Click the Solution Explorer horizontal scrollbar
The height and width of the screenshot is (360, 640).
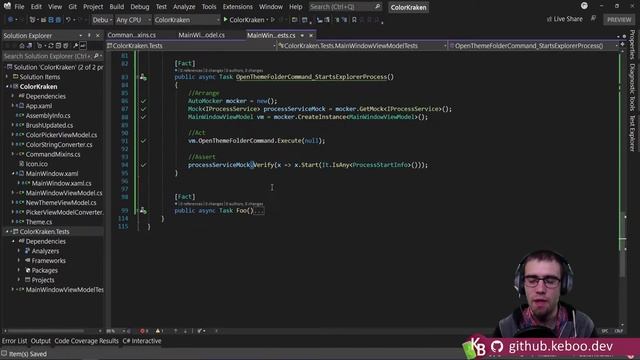tap(45, 331)
